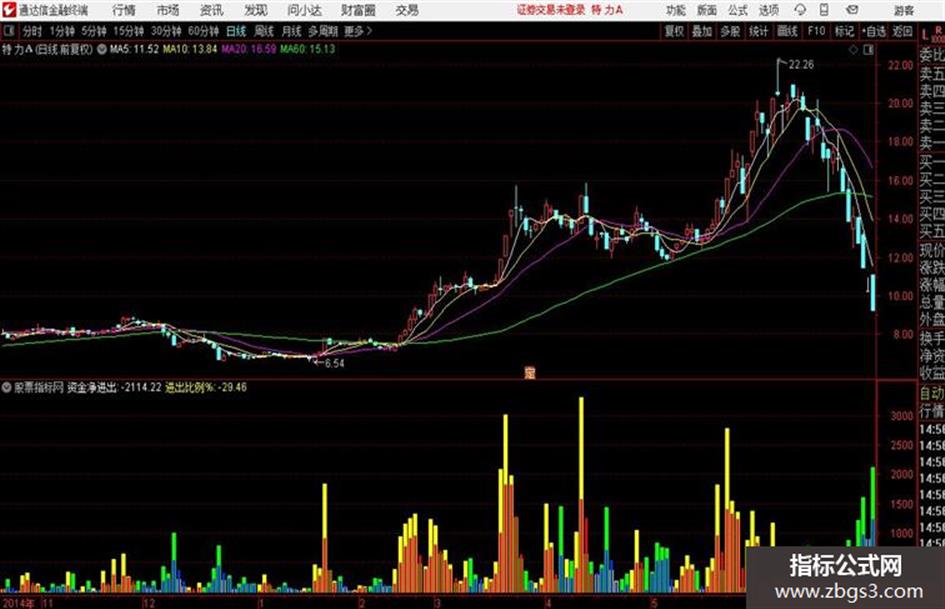945x609 pixels.
Task: Switch to the 5分钟 period tab
Action: (93, 31)
